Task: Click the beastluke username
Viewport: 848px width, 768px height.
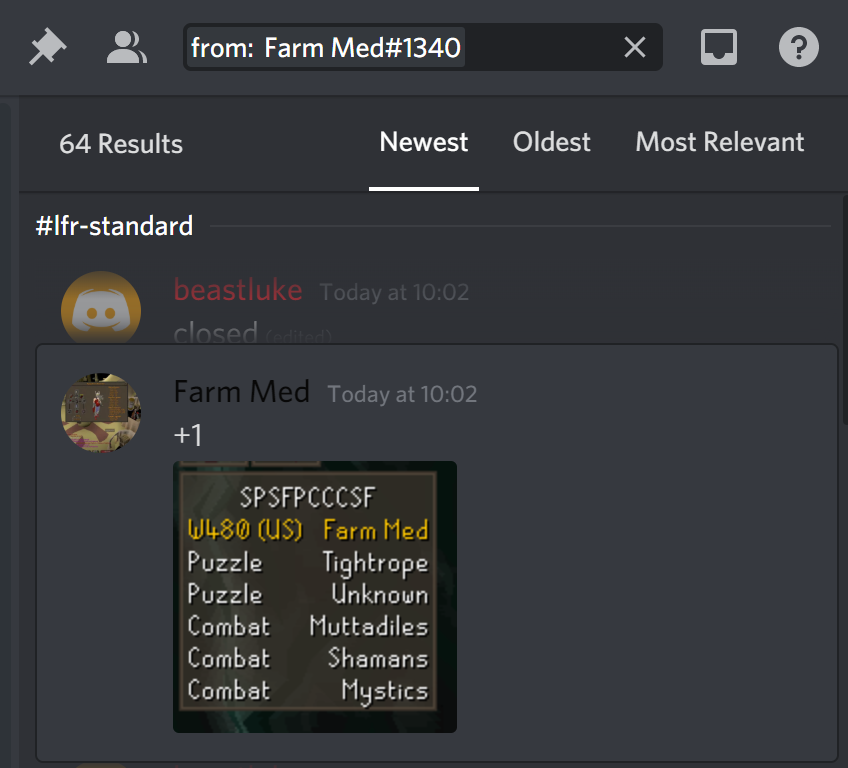Action: click(238, 290)
